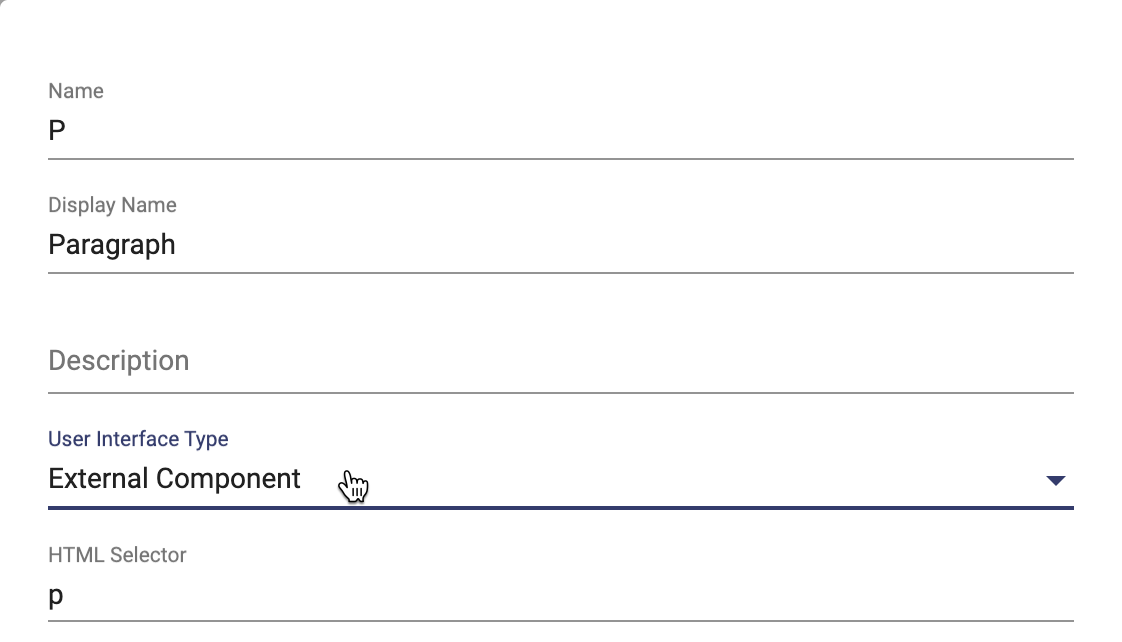Place cursor after "Paragraph" text
The image size is (1122, 642).
click(x=177, y=245)
